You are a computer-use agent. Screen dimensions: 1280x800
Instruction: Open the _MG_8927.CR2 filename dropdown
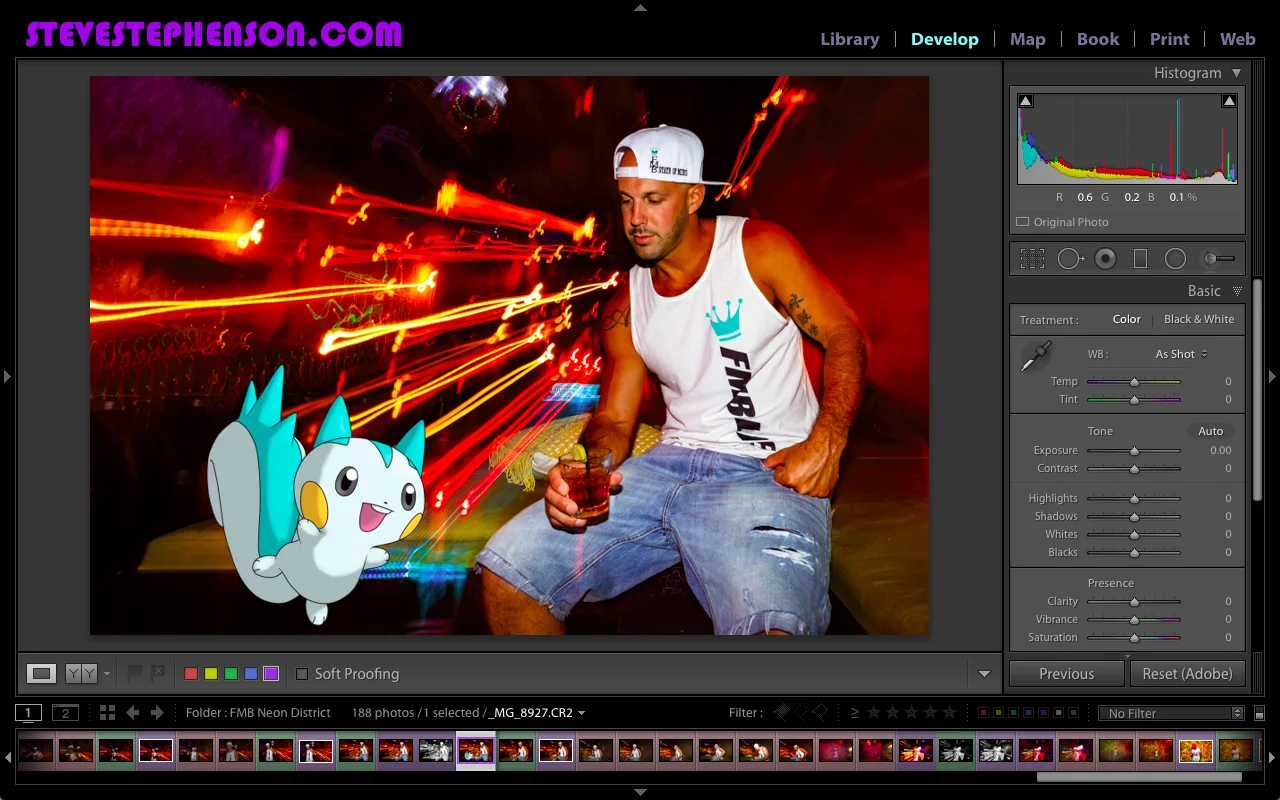point(581,713)
